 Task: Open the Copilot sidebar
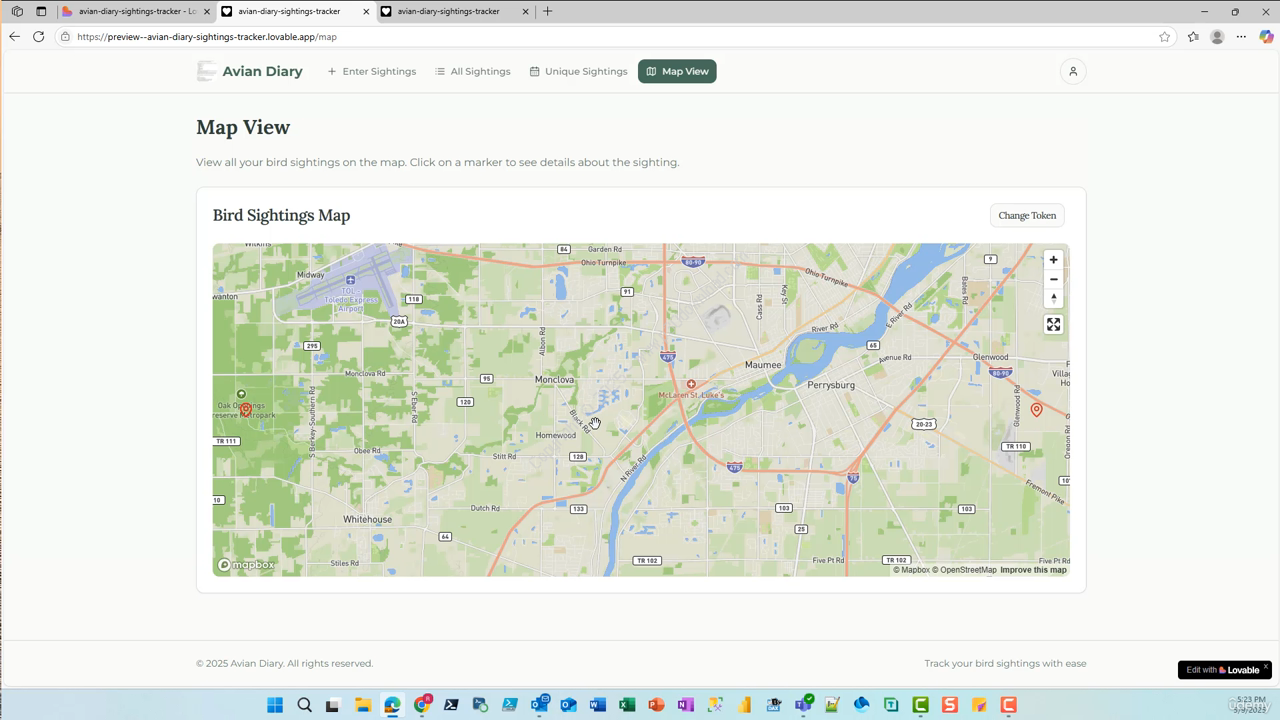(1266, 37)
